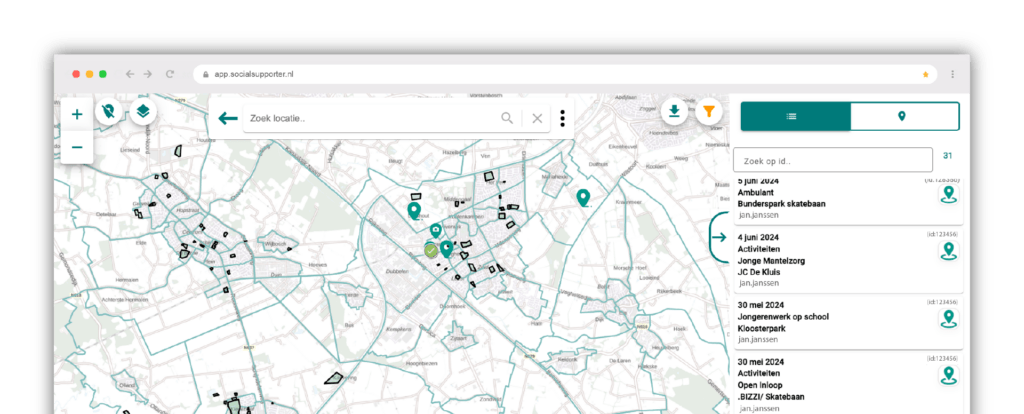Click the magnifier in Zoek locatie field
The width and height of the screenshot is (1024, 414).
[x=507, y=118]
